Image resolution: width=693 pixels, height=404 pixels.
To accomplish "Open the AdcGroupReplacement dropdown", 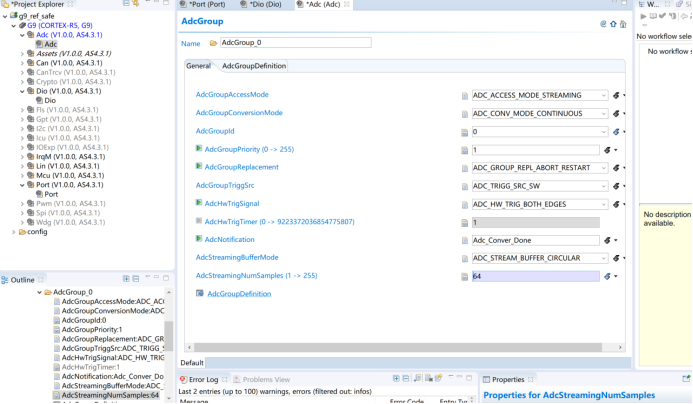I will [x=603, y=168].
